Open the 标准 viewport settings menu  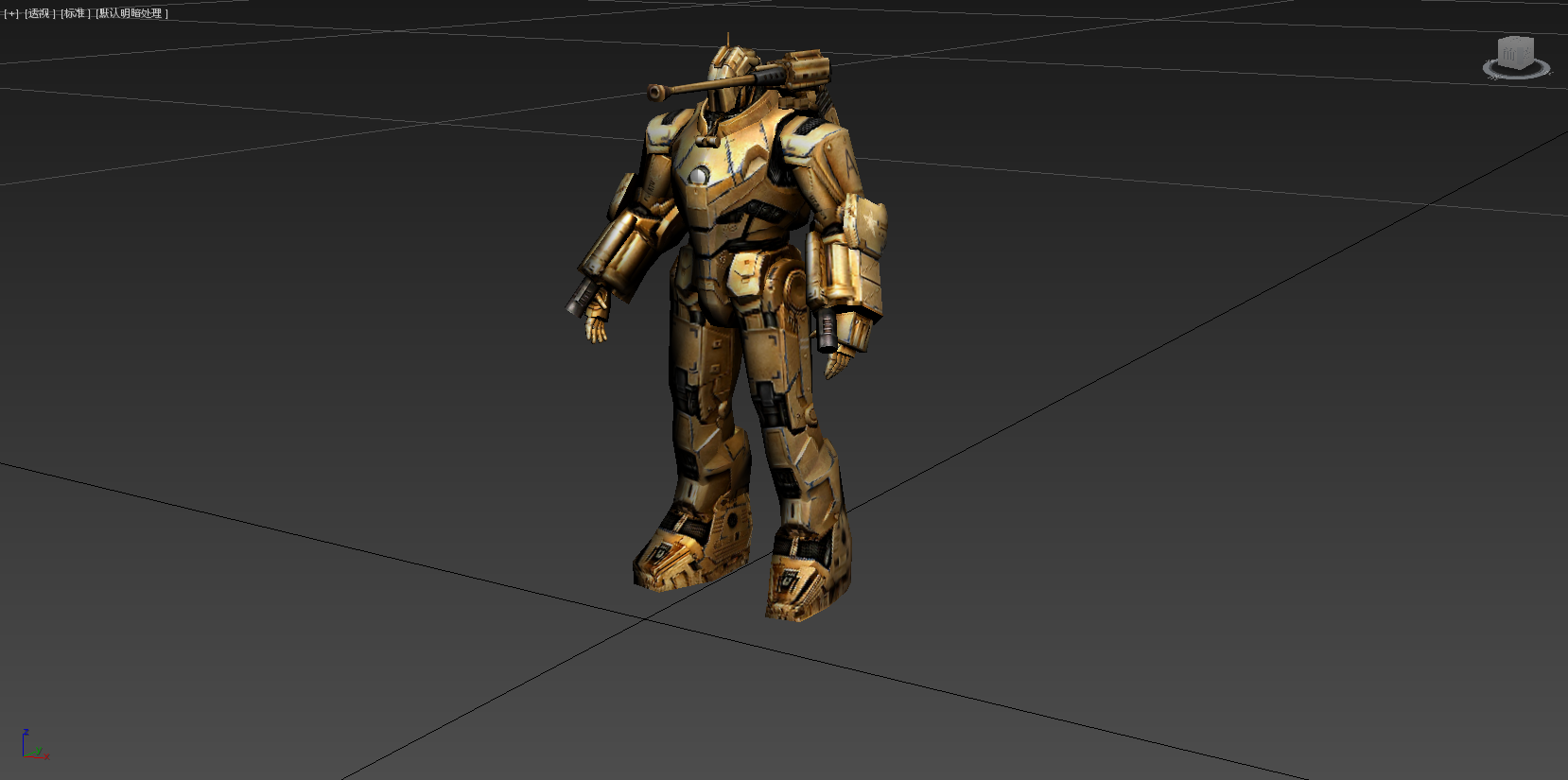tap(76, 13)
